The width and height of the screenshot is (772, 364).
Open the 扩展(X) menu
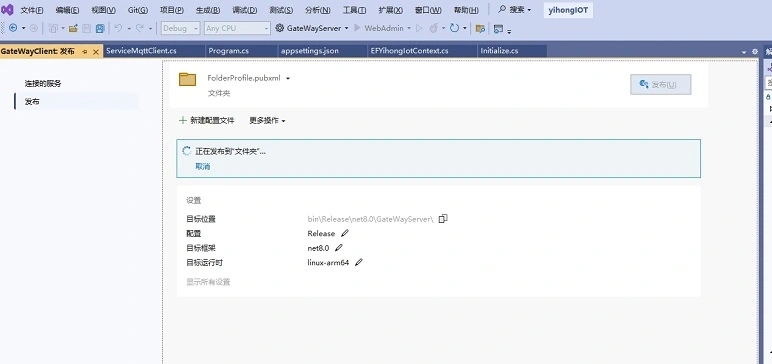[390, 10]
